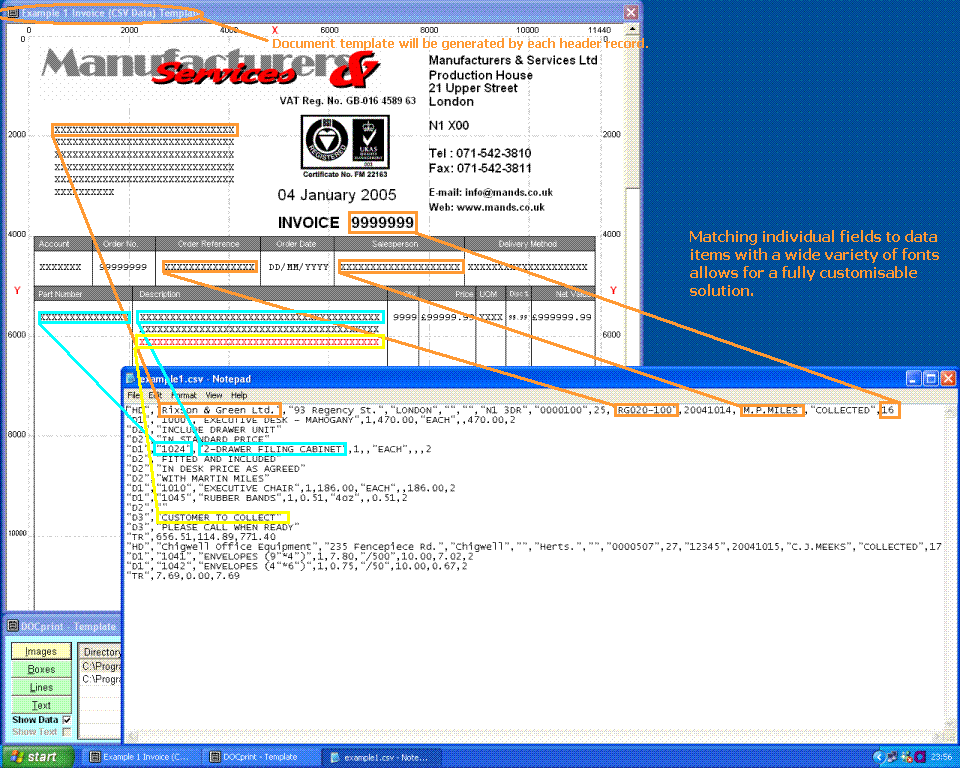Screen dimensions: 960x768
Task: Close the Example 1 Invoice template window
Action: coord(631,12)
